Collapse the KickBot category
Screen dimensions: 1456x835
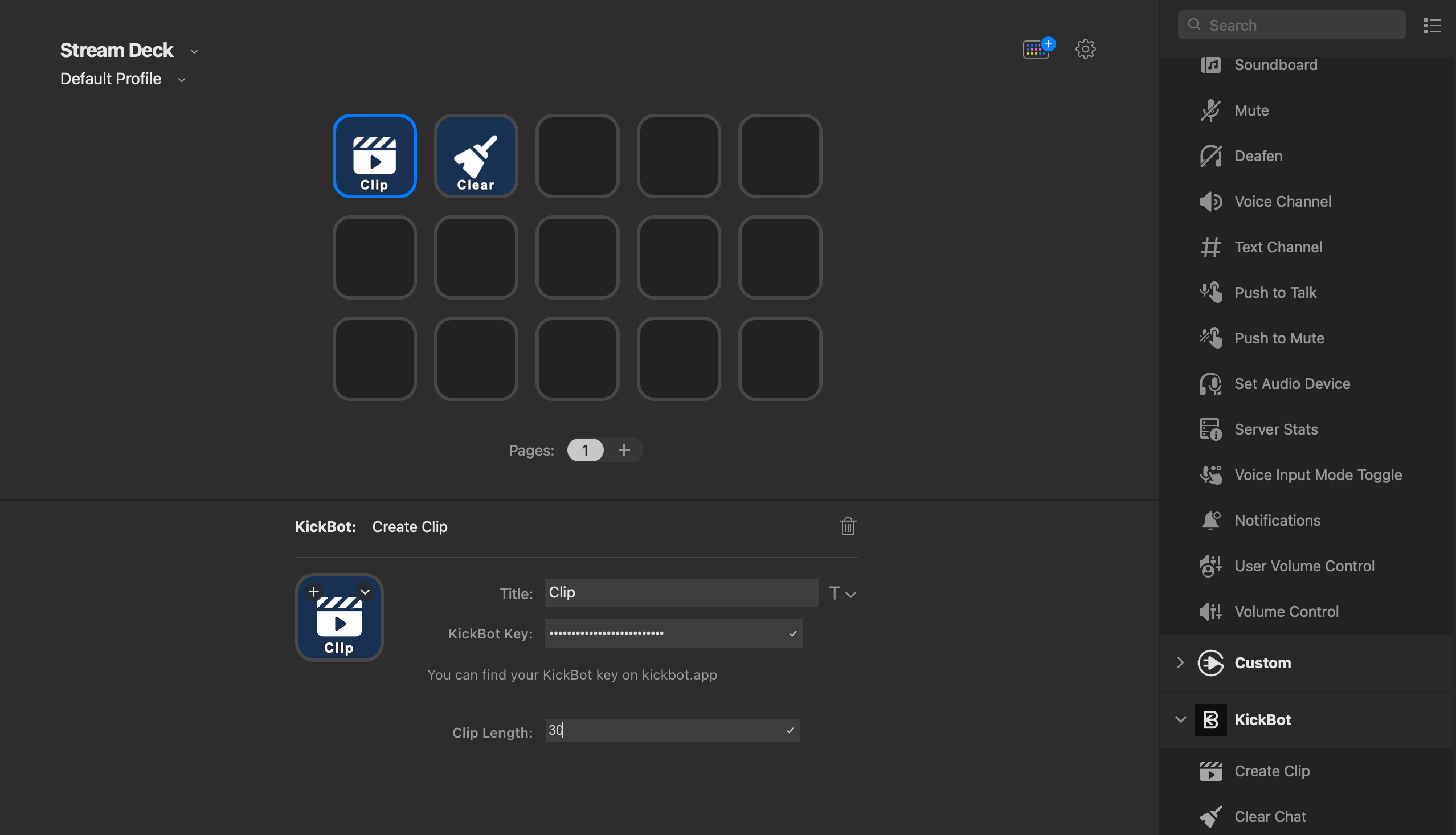point(1180,719)
